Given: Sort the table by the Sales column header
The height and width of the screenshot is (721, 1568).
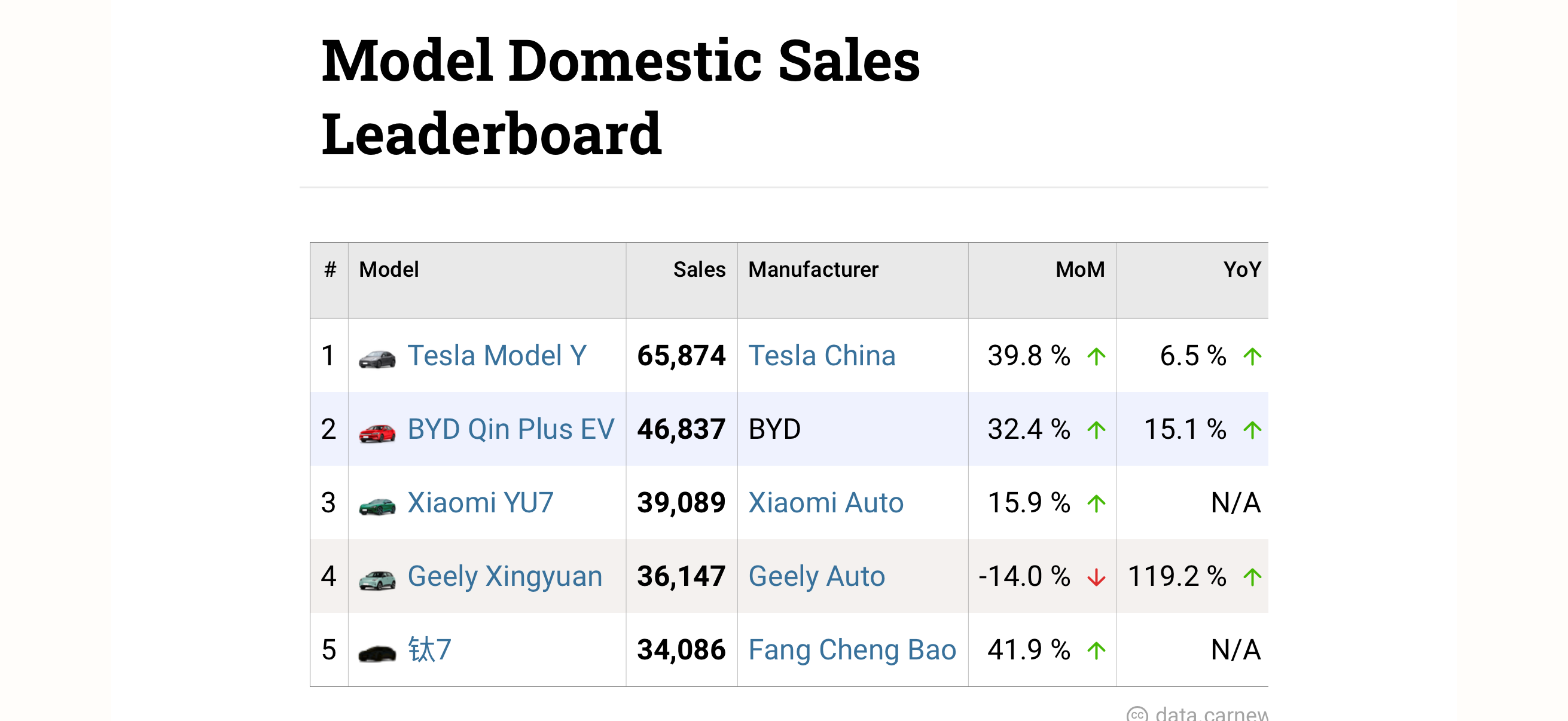Looking at the screenshot, I should [x=698, y=270].
